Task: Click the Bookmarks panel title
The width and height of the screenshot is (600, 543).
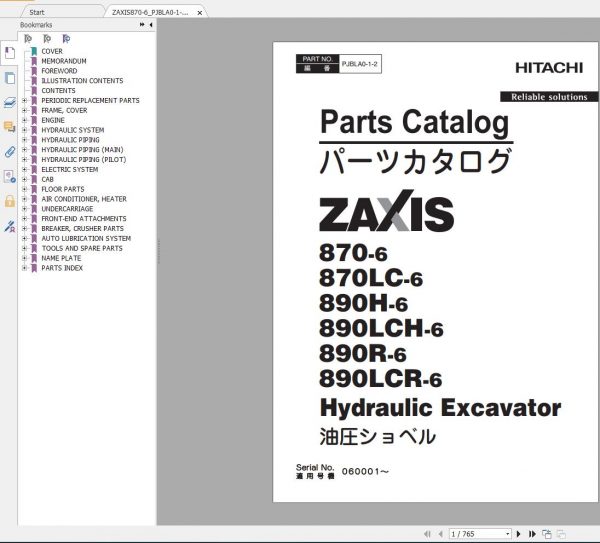Action: (x=36, y=25)
